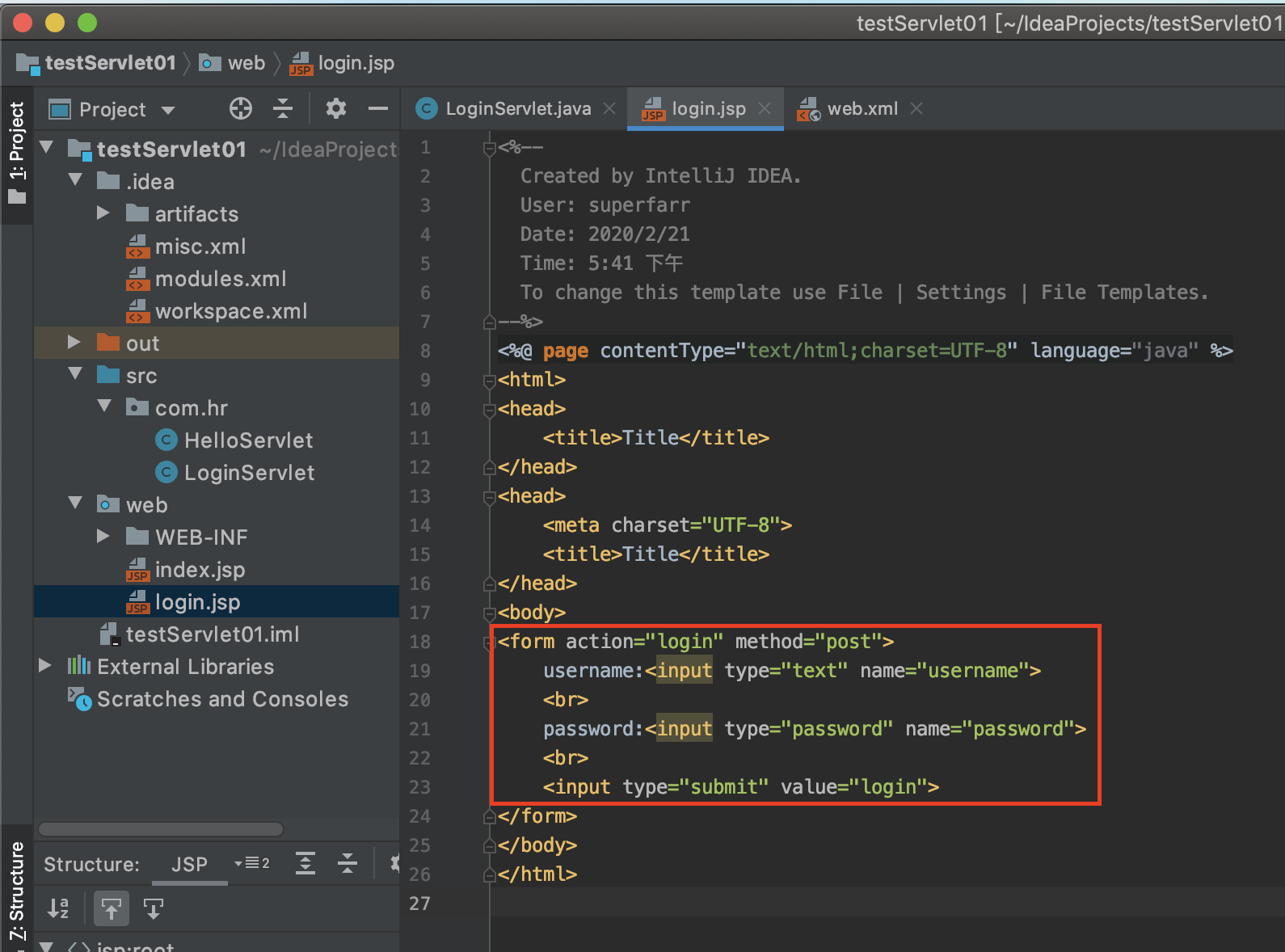Close the login.jsp tab

click(x=765, y=108)
